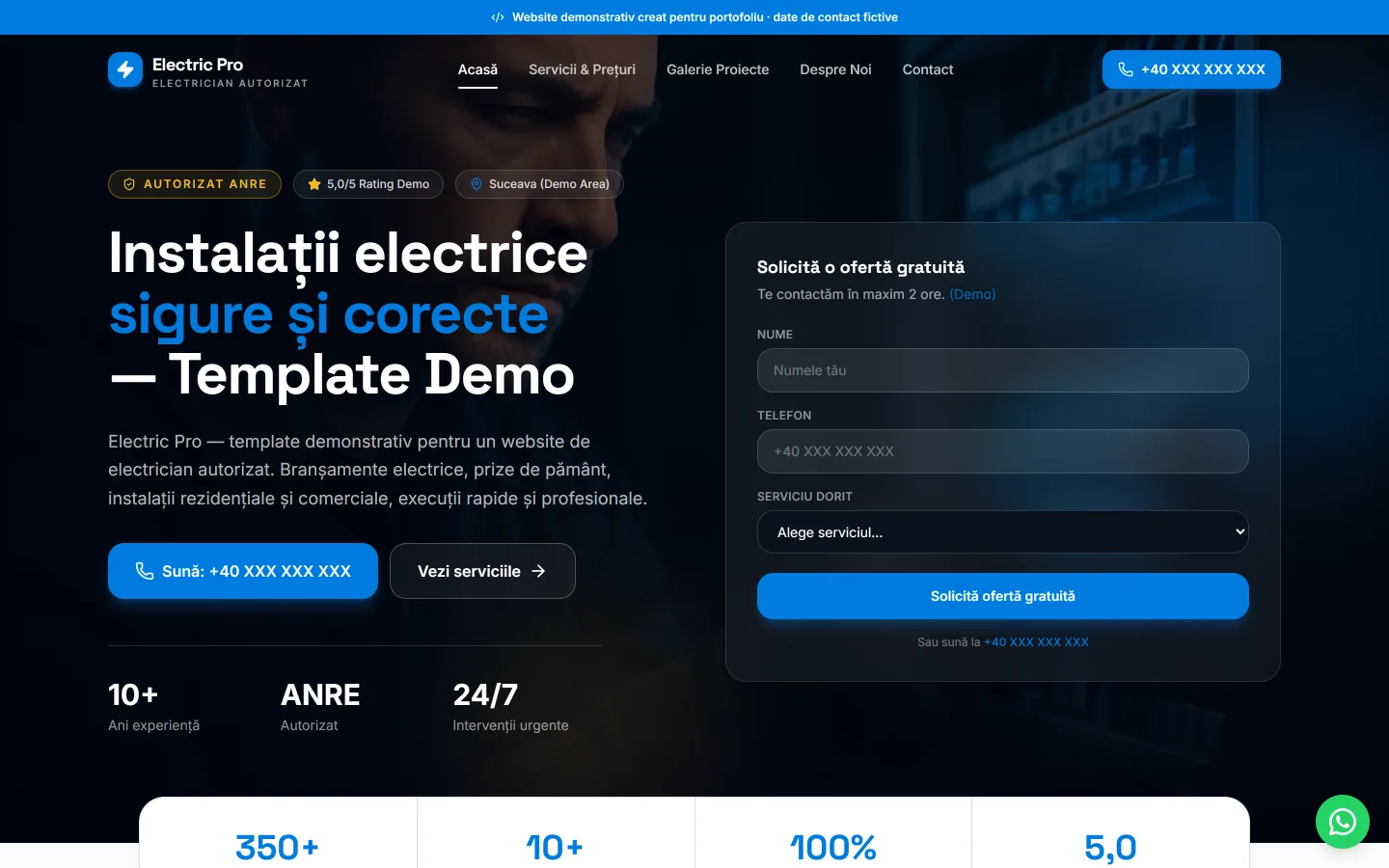Focus the Telefon input field
This screenshot has width=1389, height=868.
point(1003,451)
